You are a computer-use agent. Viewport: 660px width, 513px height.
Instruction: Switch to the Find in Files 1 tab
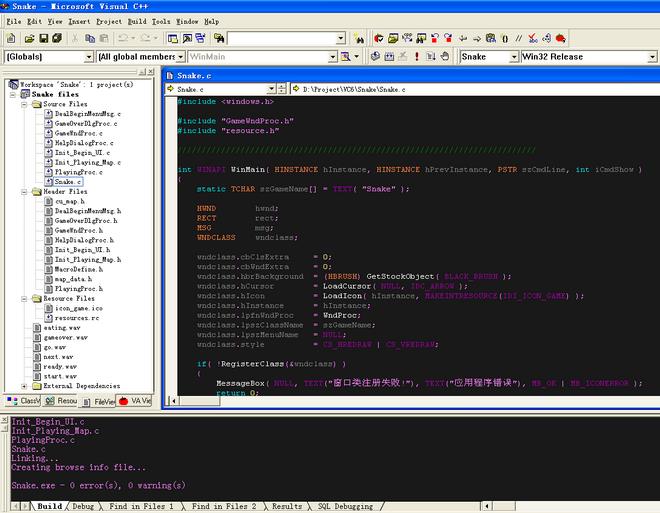click(x=141, y=506)
